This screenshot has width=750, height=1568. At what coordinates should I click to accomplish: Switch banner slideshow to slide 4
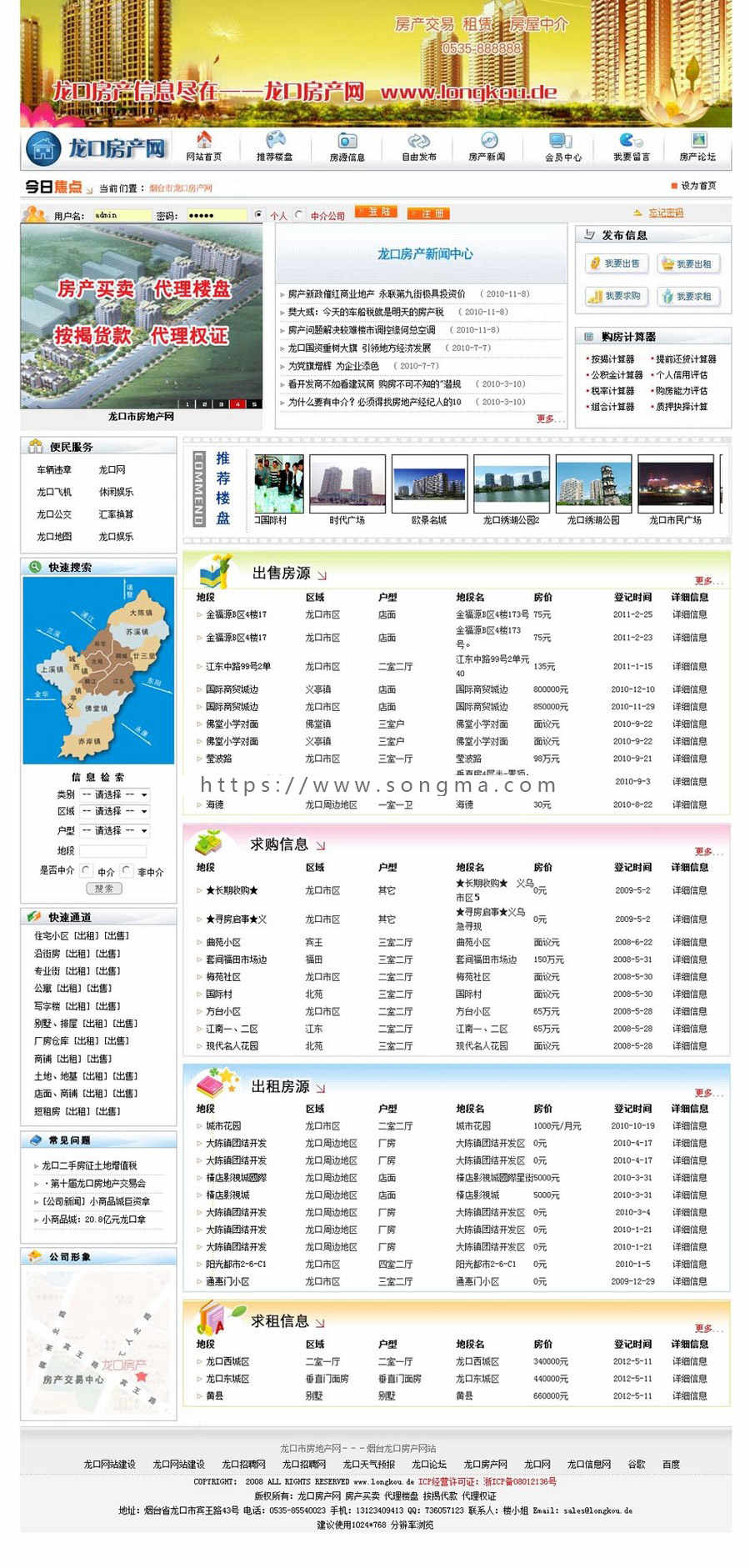tap(237, 404)
